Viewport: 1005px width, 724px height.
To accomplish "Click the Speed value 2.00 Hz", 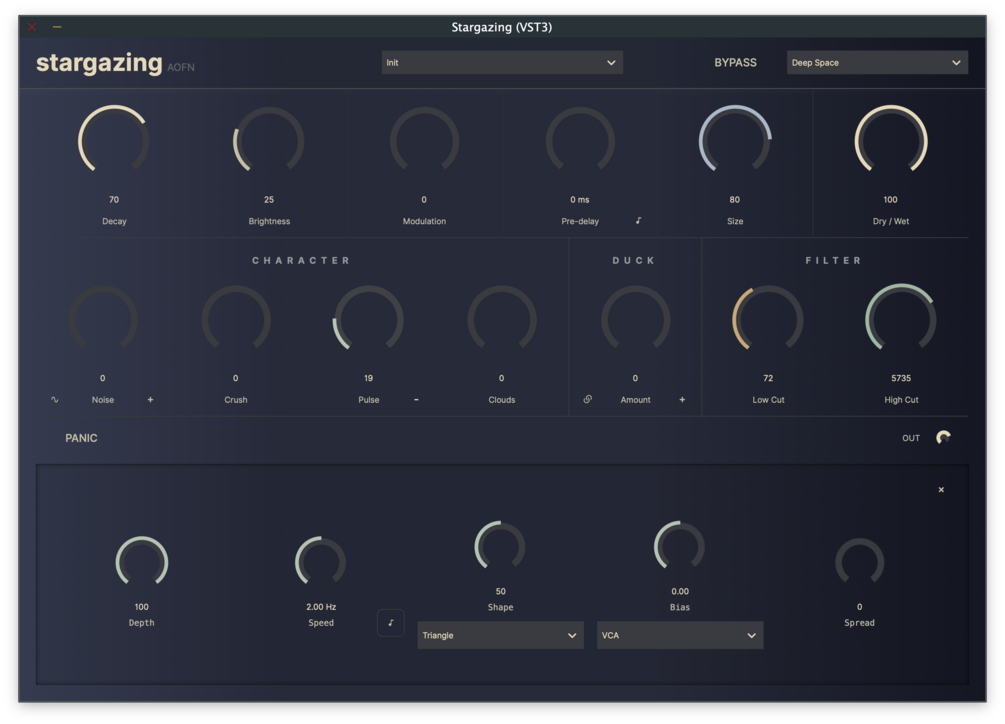I will pyautogui.click(x=321, y=607).
